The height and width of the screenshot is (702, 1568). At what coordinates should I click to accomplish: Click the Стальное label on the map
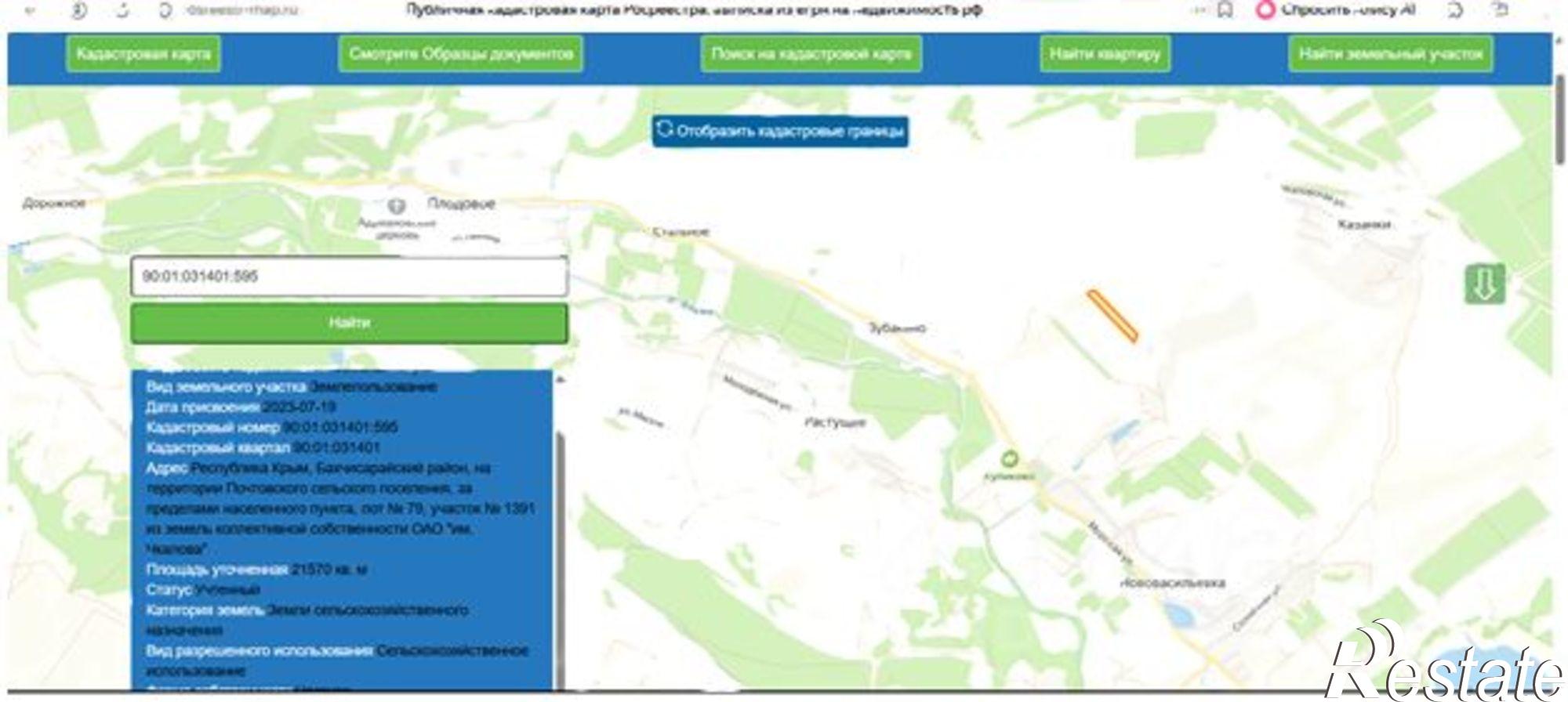pyautogui.click(x=681, y=232)
